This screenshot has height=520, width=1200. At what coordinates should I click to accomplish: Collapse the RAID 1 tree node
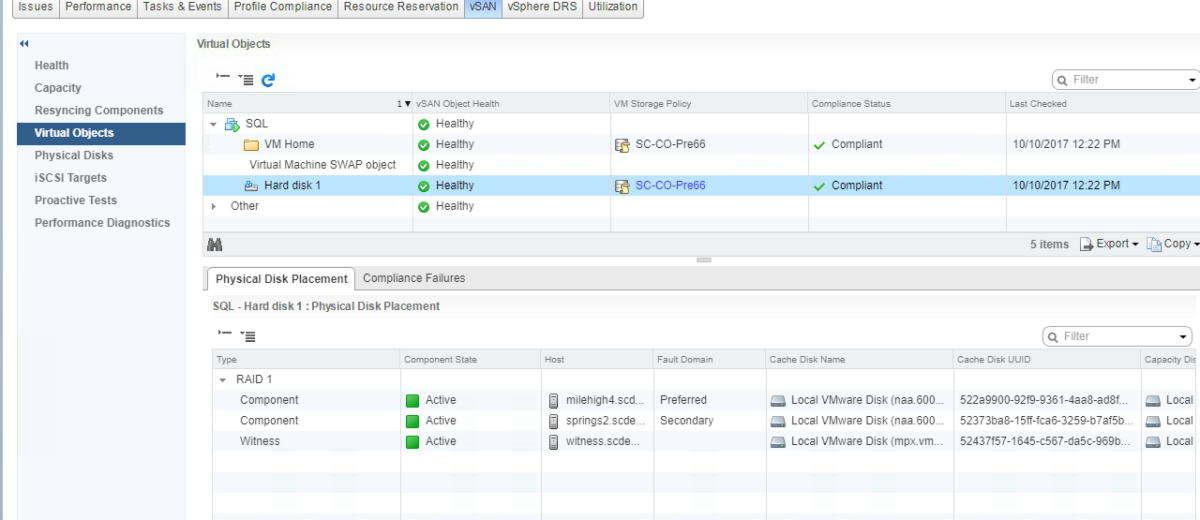(x=223, y=380)
